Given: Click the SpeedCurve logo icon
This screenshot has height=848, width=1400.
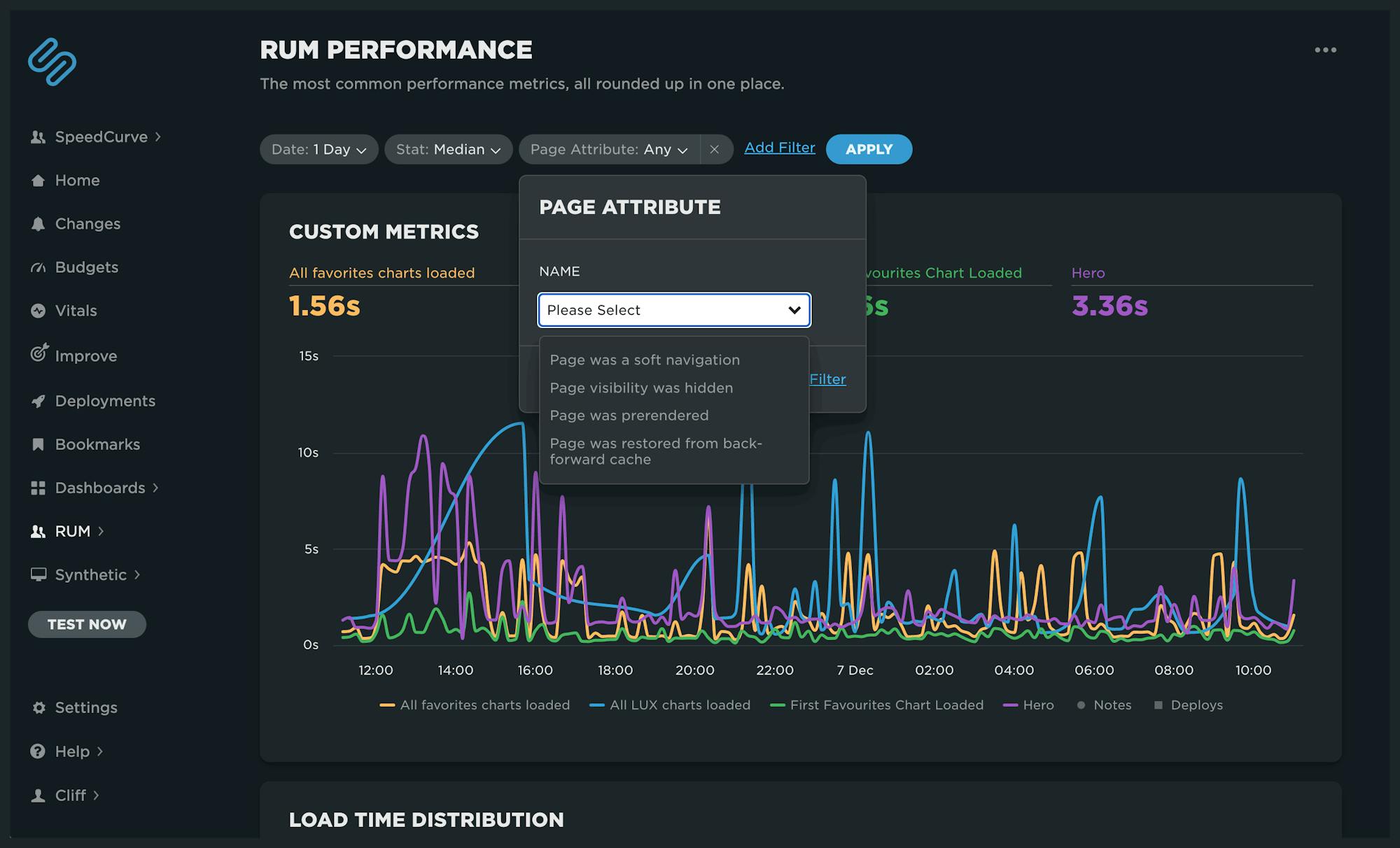Looking at the screenshot, I should click(52, 61).
